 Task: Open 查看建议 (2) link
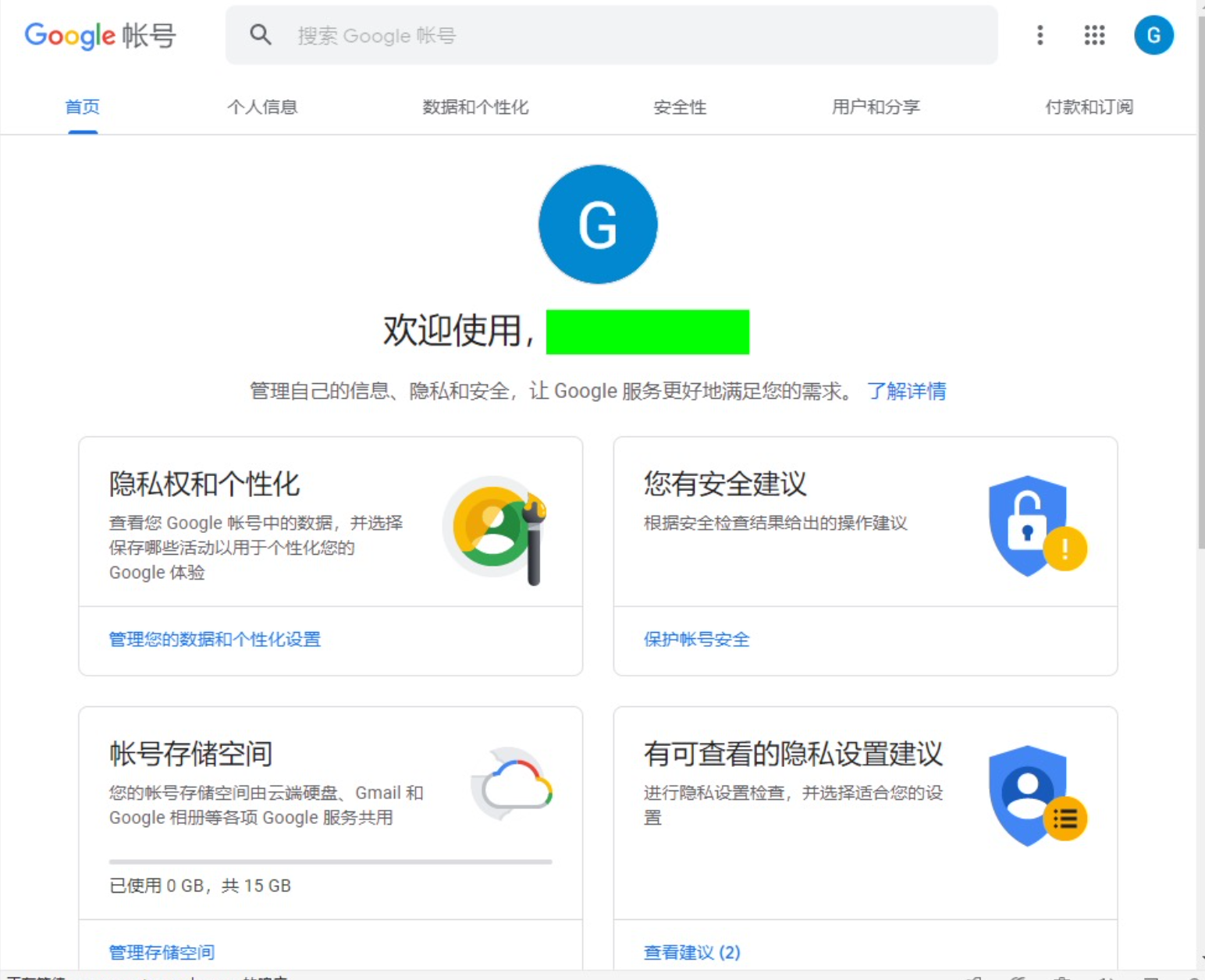point(691,952)
